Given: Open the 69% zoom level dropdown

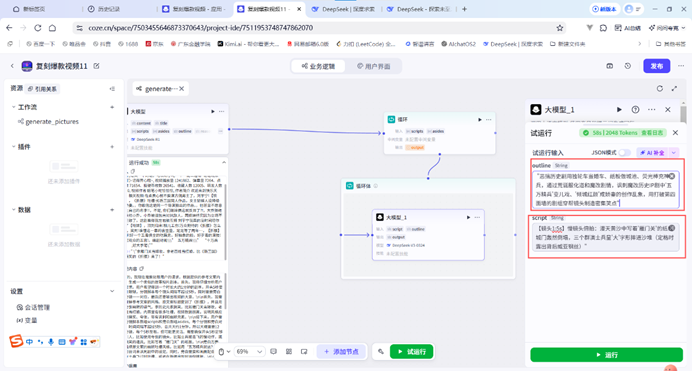Looking at the screenshot, I should 249,352.
